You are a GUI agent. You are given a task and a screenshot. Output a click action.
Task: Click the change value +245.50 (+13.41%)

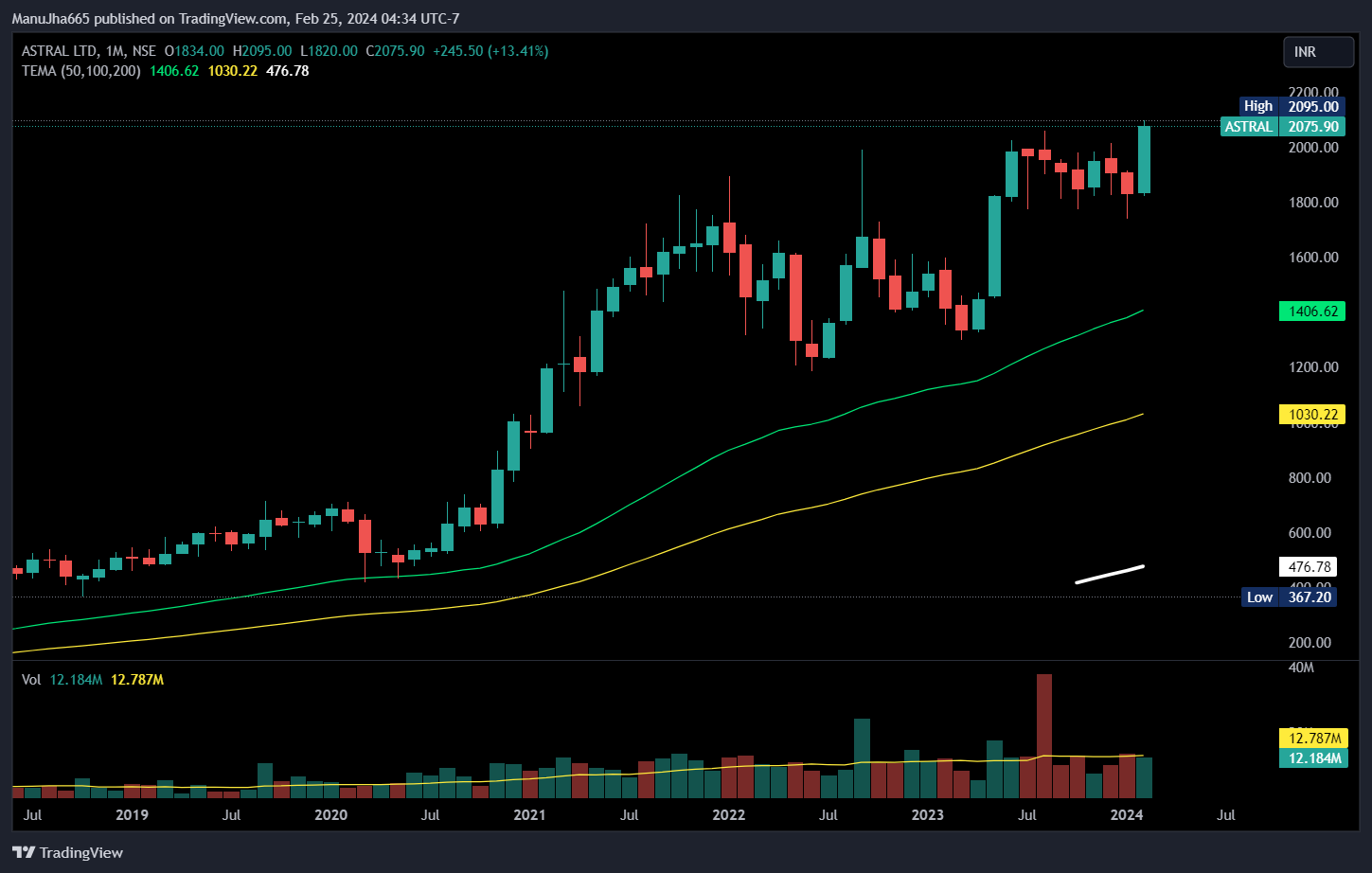(490, 51)
